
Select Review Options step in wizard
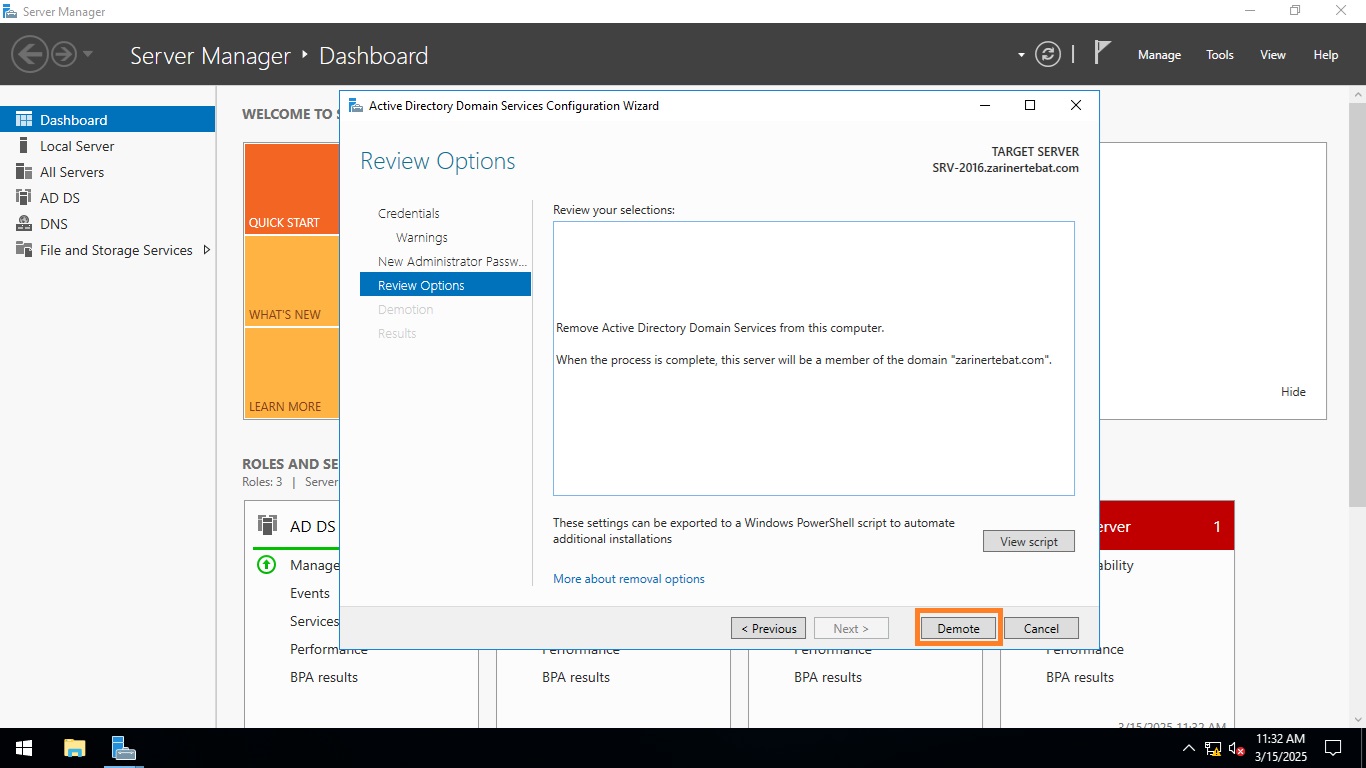(445, 285)
